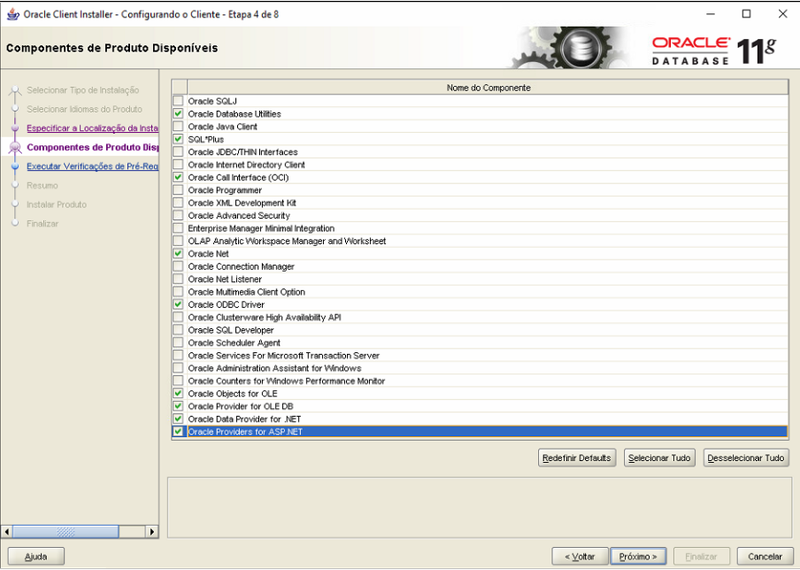
Task: Click the 'Nome do Componente' column header
Action: [488, 88]
